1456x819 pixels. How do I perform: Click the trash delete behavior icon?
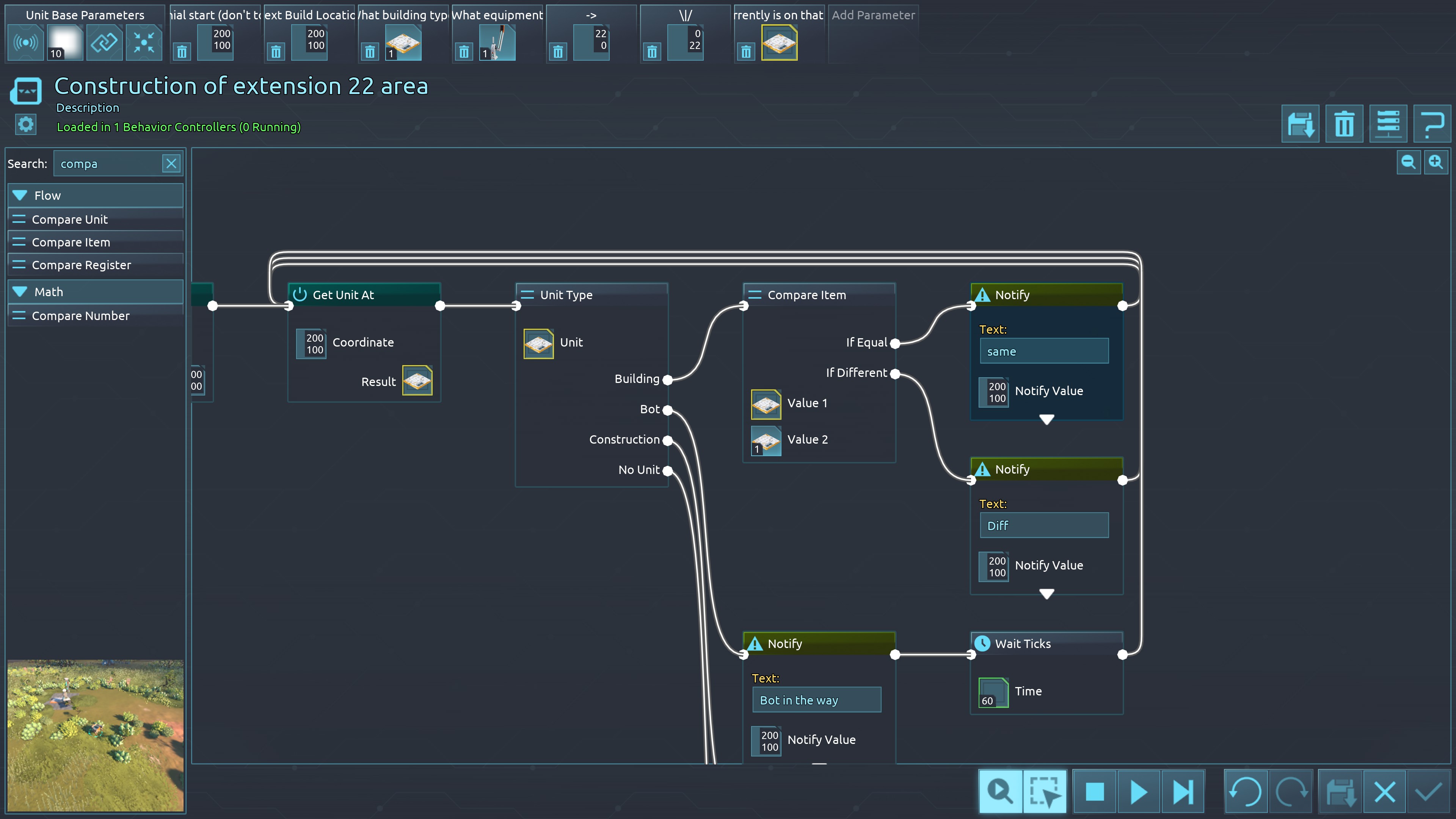tap(1344, 124)
